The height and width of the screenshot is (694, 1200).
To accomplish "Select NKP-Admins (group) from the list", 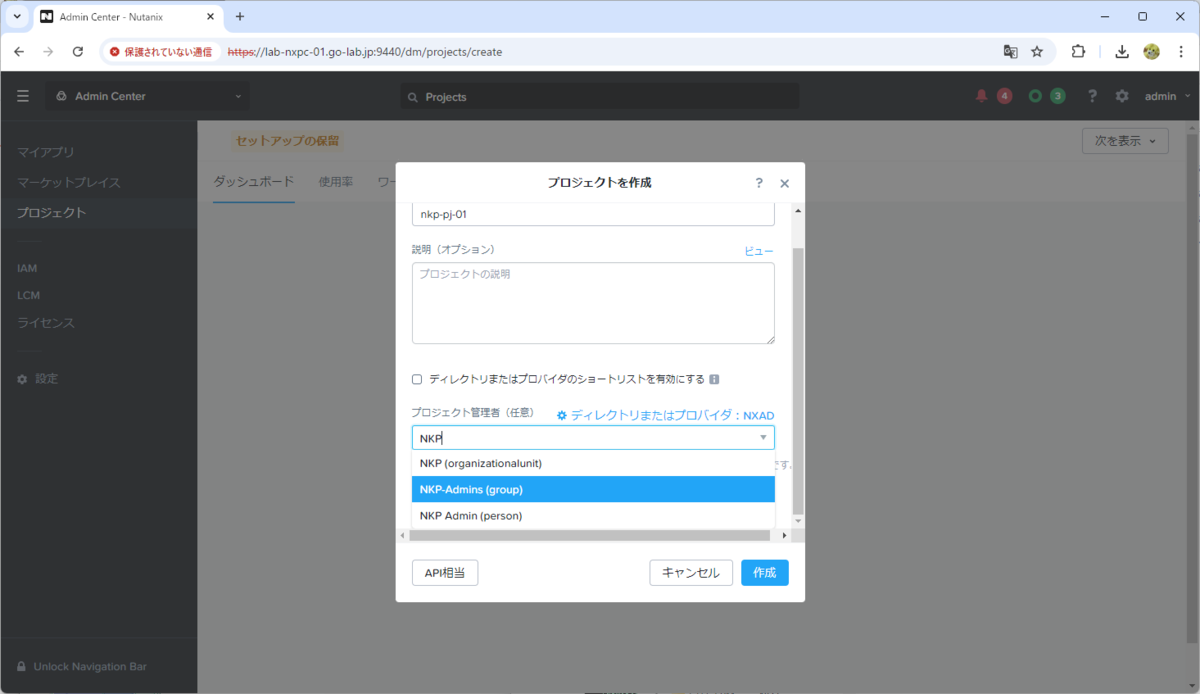I will point(593,490).
